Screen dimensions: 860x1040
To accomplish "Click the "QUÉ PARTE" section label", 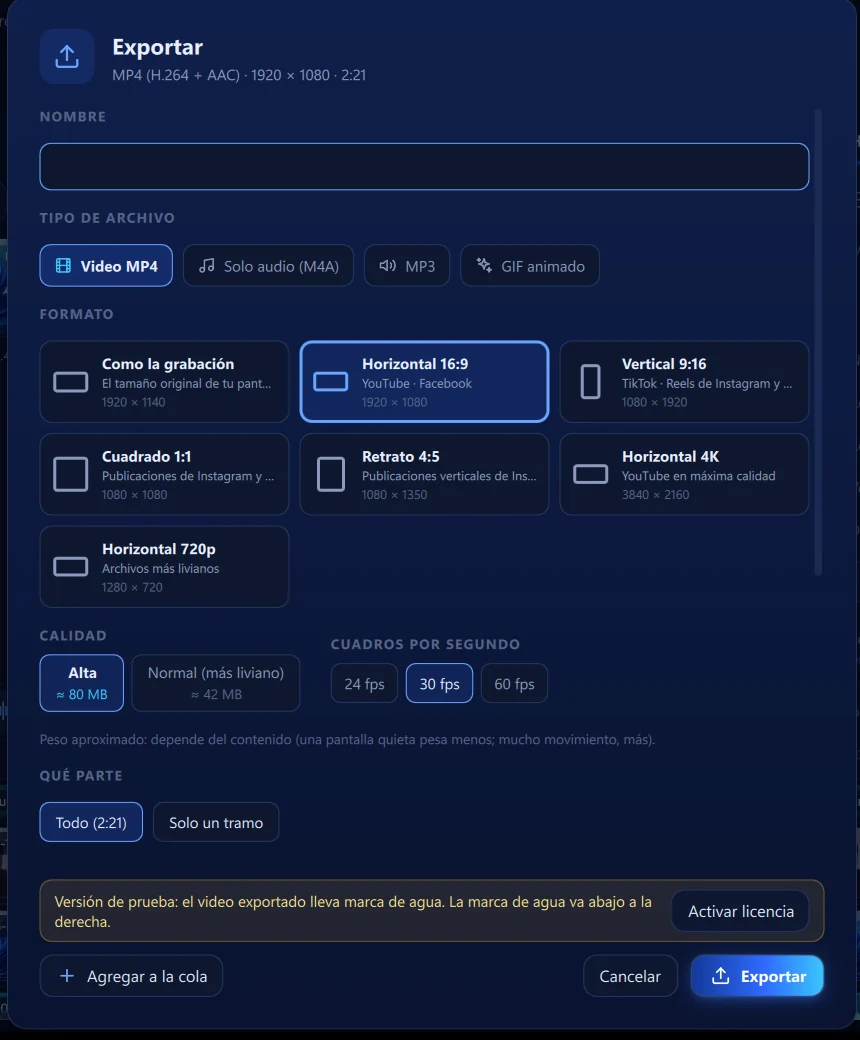I will (x=81, y=775).
